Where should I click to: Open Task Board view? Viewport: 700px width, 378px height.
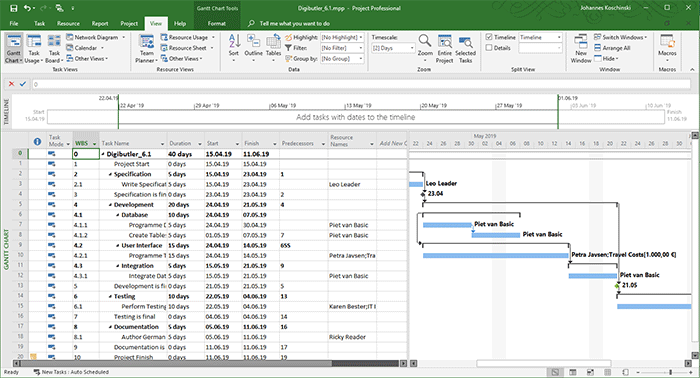click(54, 48)
